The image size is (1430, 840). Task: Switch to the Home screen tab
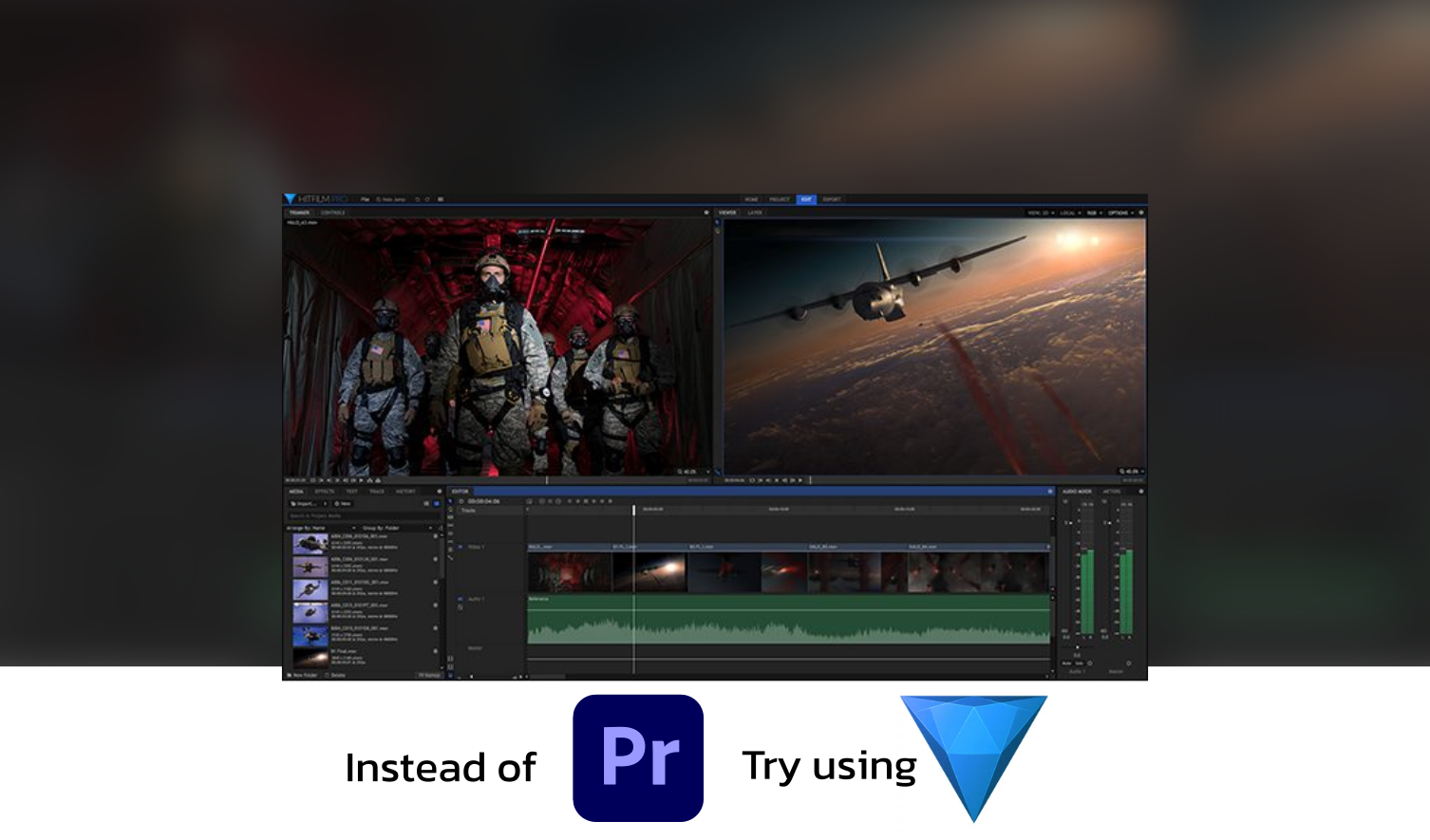pyautogui.click(x=752, y=199)
